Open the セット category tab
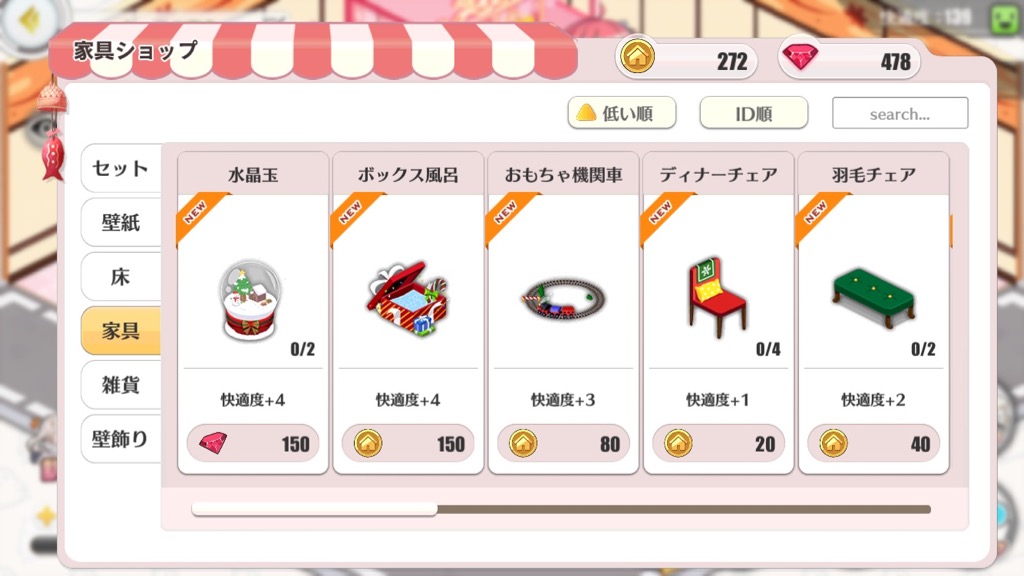 [x=121, y=168]
